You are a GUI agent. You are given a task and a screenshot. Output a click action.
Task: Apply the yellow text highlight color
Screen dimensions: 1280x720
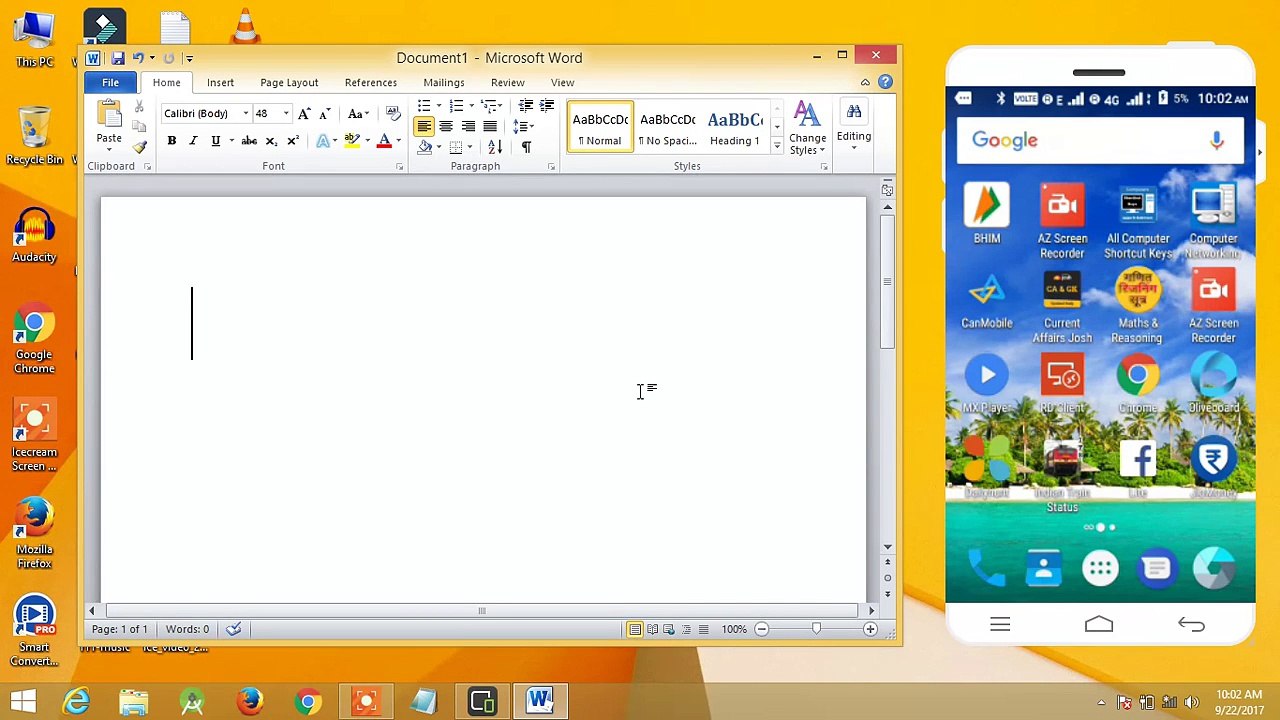(x=351, y=141)
